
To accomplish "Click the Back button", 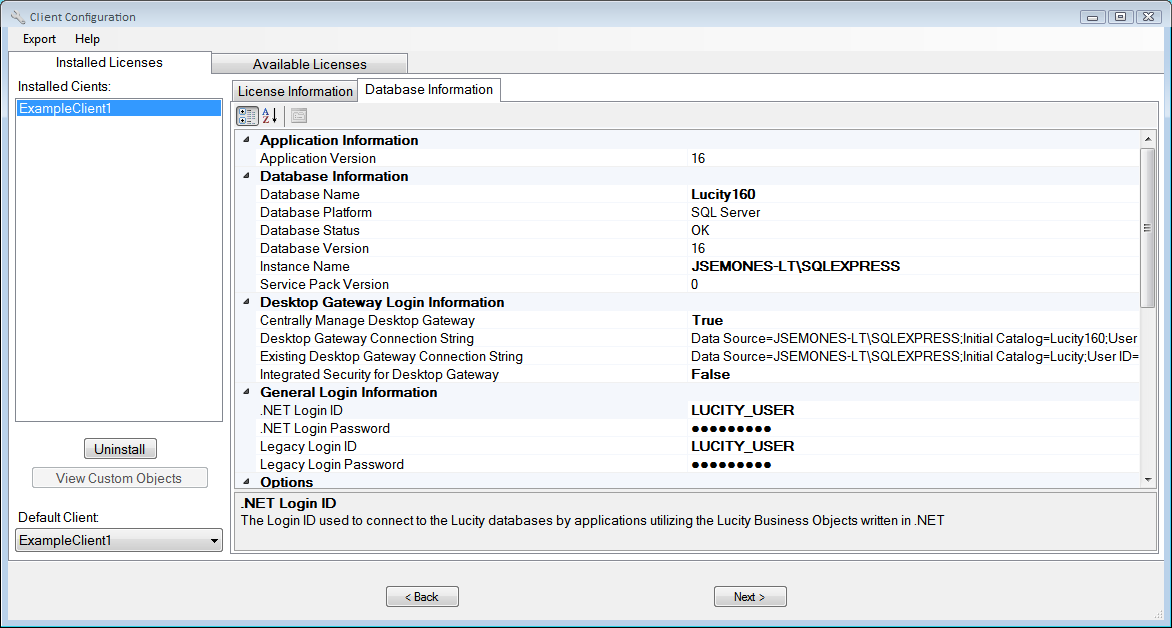I will tap(422, 596).
